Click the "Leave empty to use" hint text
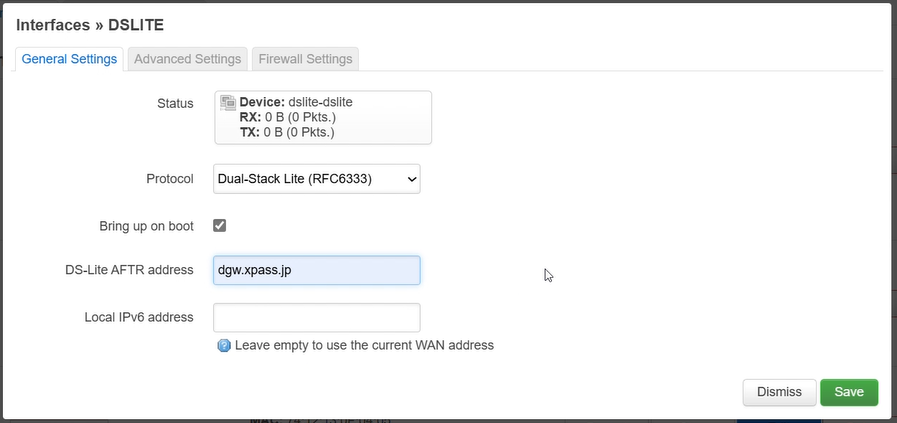897x423 pixels. click(364, 345)
